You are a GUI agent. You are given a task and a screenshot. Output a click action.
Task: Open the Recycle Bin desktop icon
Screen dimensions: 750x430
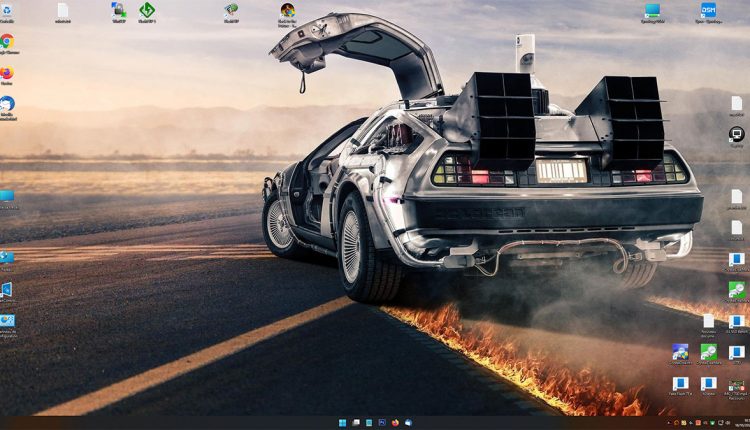click(7, 11)
